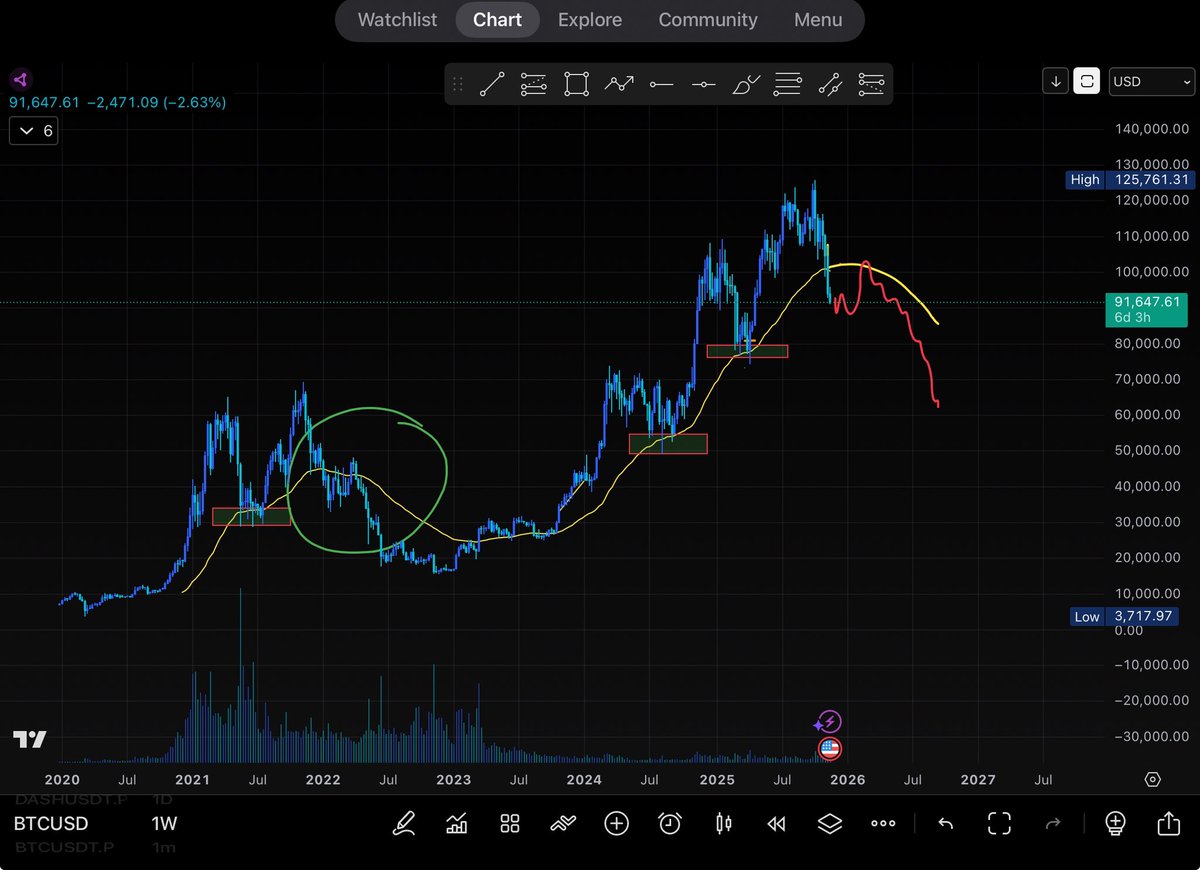Viewport: 1200px width, 870px height.
Task: Start bar replay with the rewind icon
Action: (777, 823)
